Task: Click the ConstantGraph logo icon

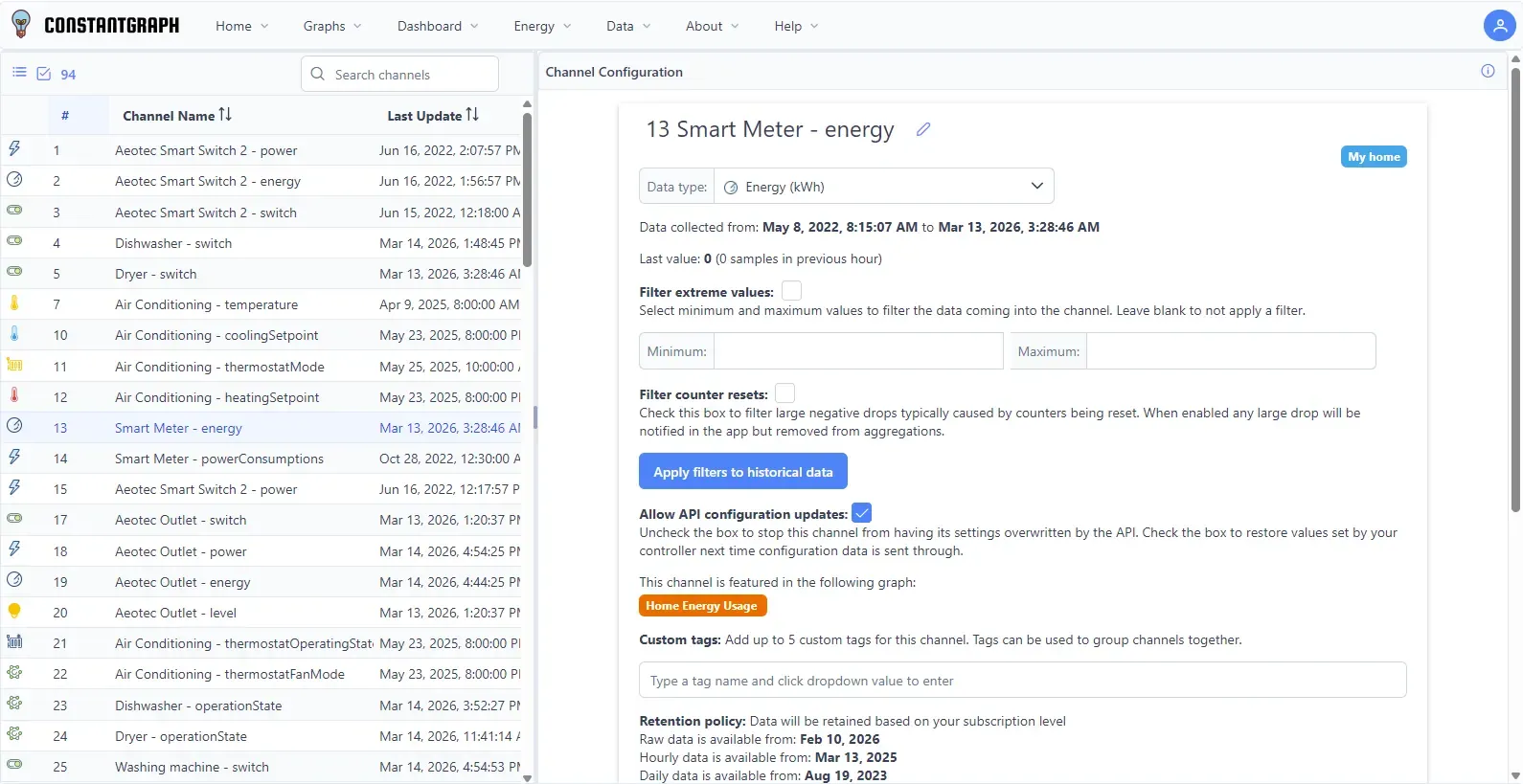Action: tap(21, 25)
